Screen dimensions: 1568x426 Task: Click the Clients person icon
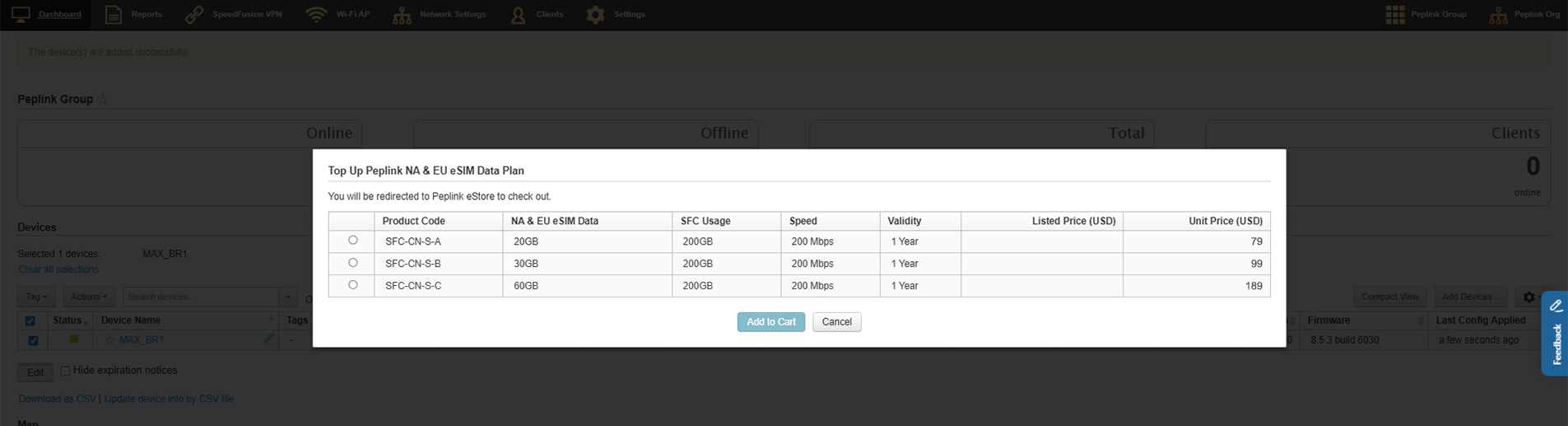pos(518,15)
